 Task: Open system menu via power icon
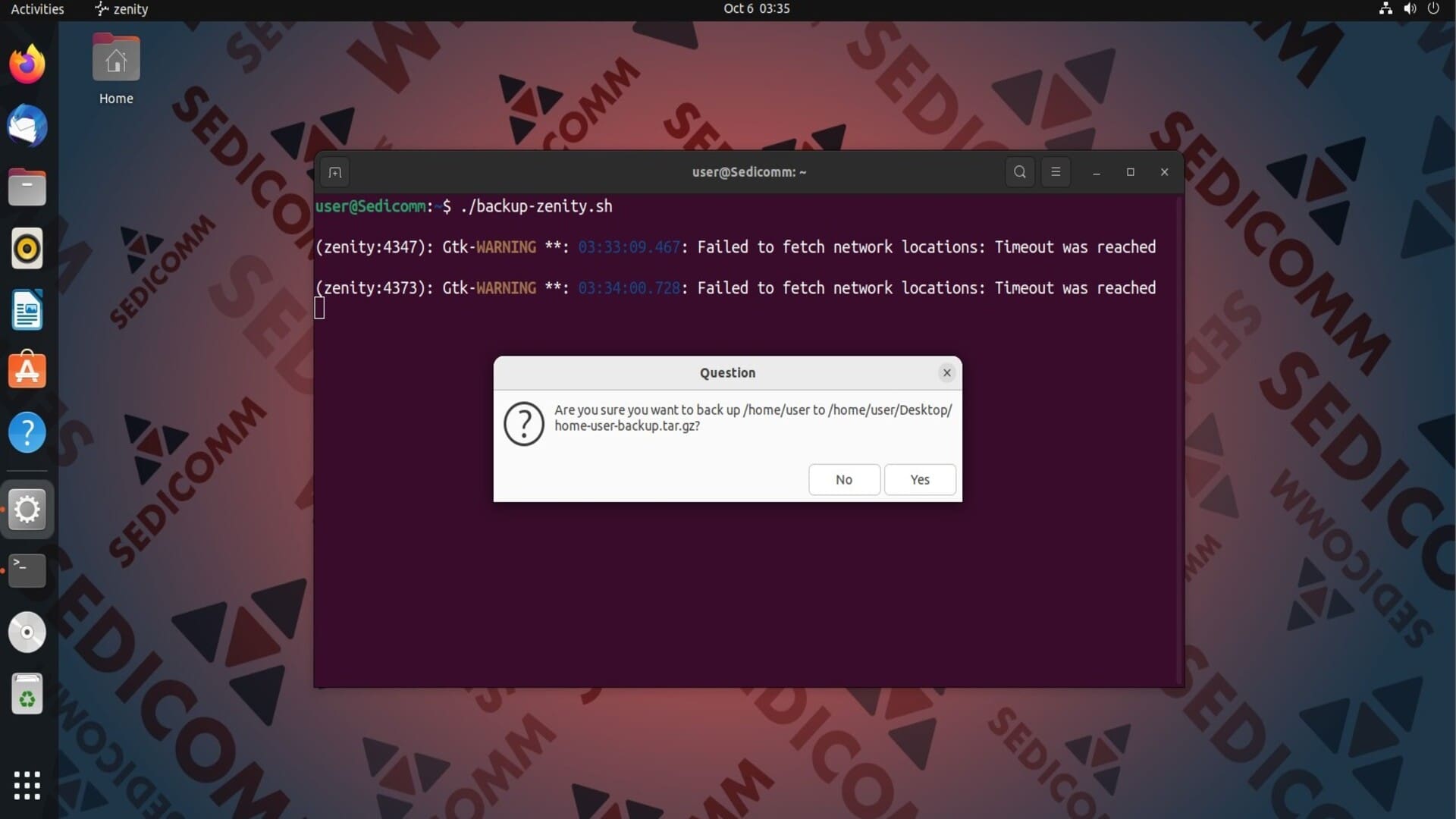click(1432, 9)
